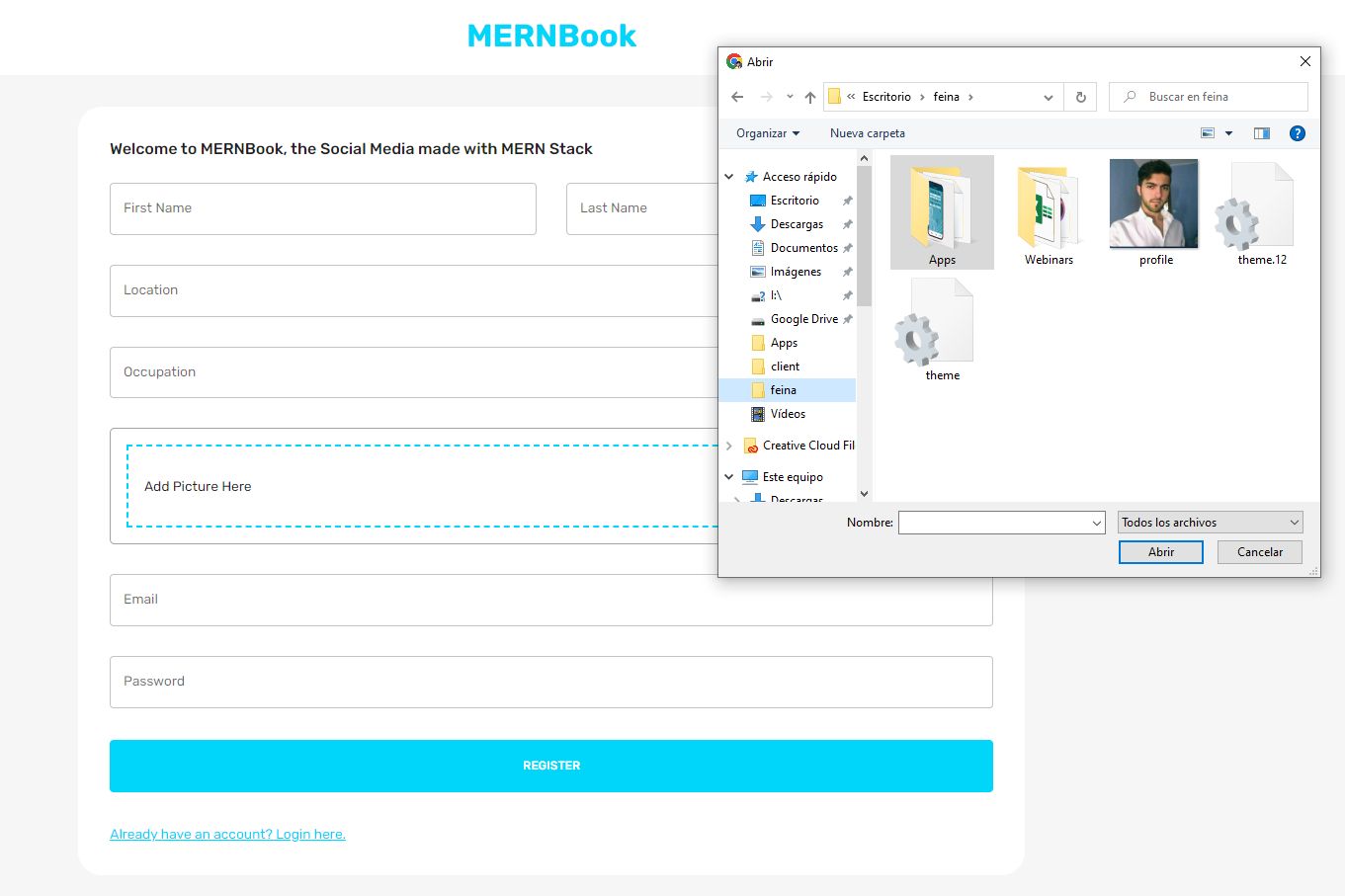Collapse the Este equipo tree
Viewport: 1345px width, 896px height.
729,477
